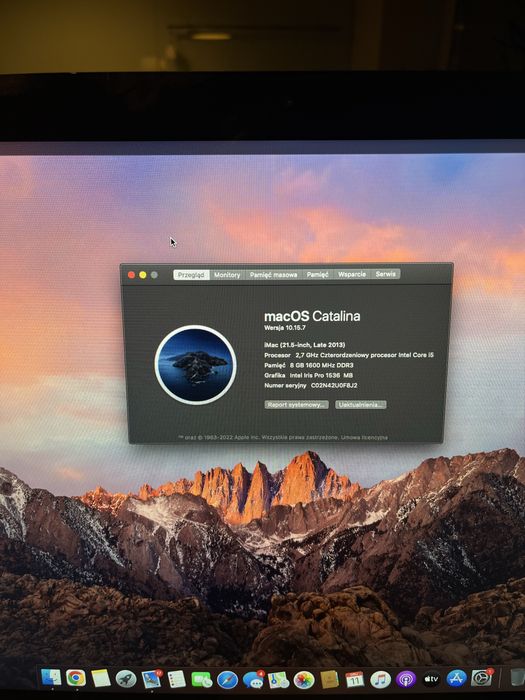Switch to the Pamięć tab

click(317, 274)
